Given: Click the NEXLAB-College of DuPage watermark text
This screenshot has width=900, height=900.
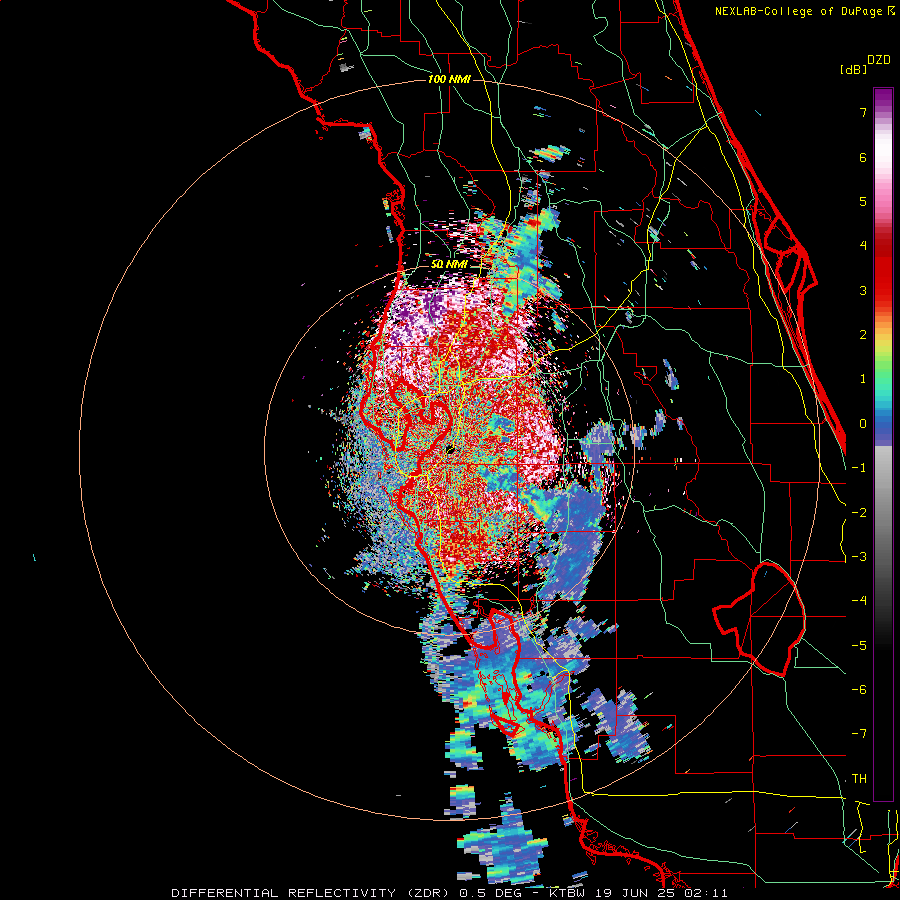Looking at the screenshot, I should pyautogui.click(x=804, y=11).
